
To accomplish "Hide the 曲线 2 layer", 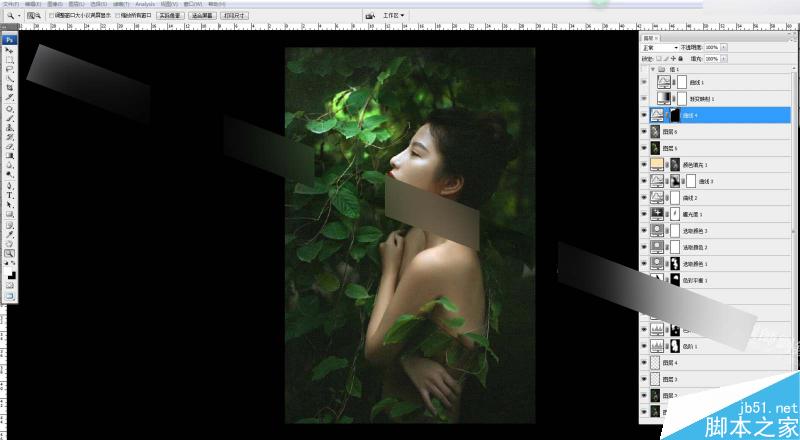I will [x=644, y=198].
